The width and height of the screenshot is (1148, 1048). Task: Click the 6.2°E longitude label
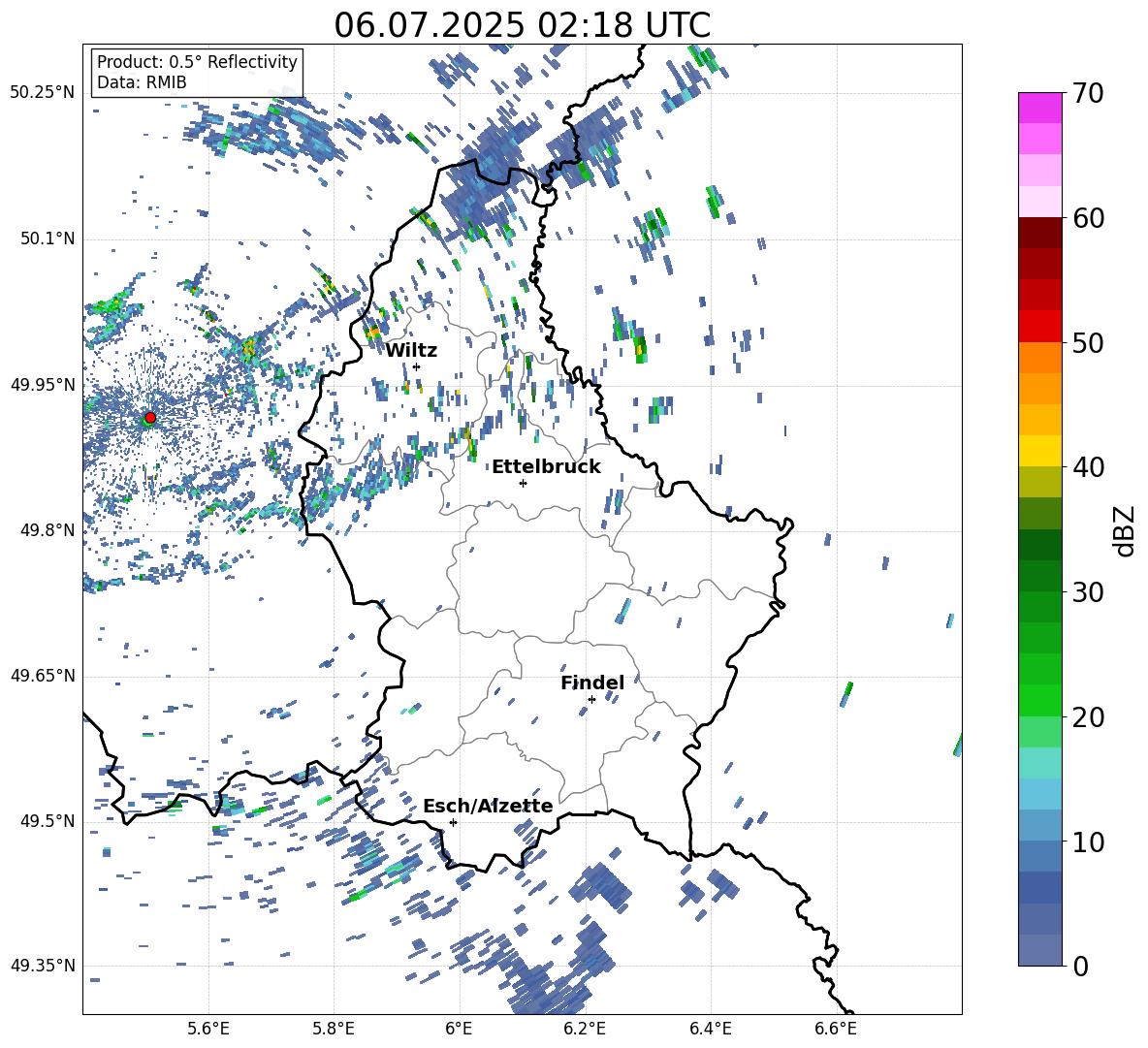tap(585, 1029)
